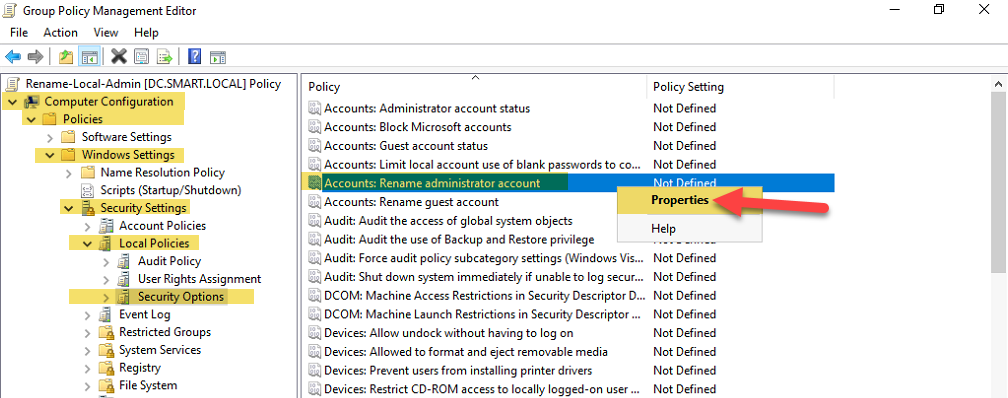1008x398 pixels.
Task: Open the View menu
Action: coord(106,32)
